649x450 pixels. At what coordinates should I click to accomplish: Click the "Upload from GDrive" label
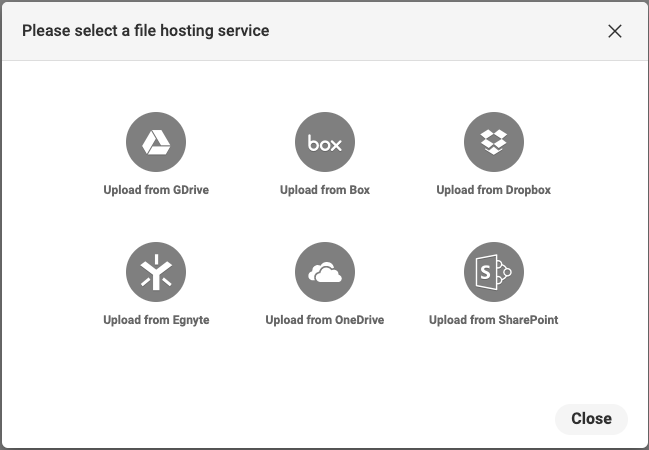point(156,190)
